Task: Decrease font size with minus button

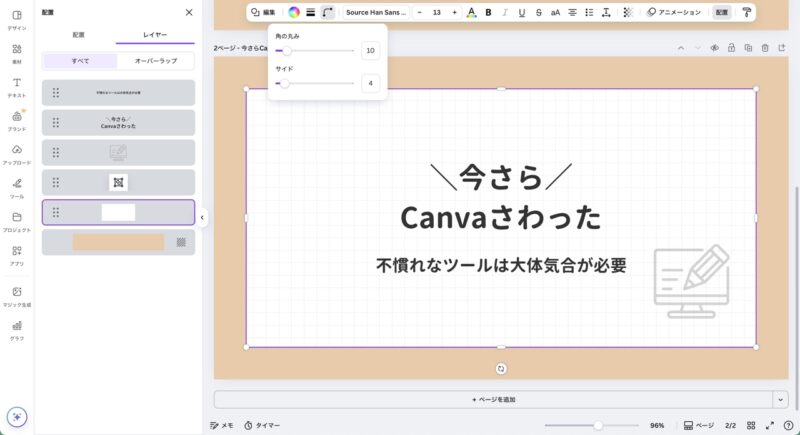Action: (419, 12)
